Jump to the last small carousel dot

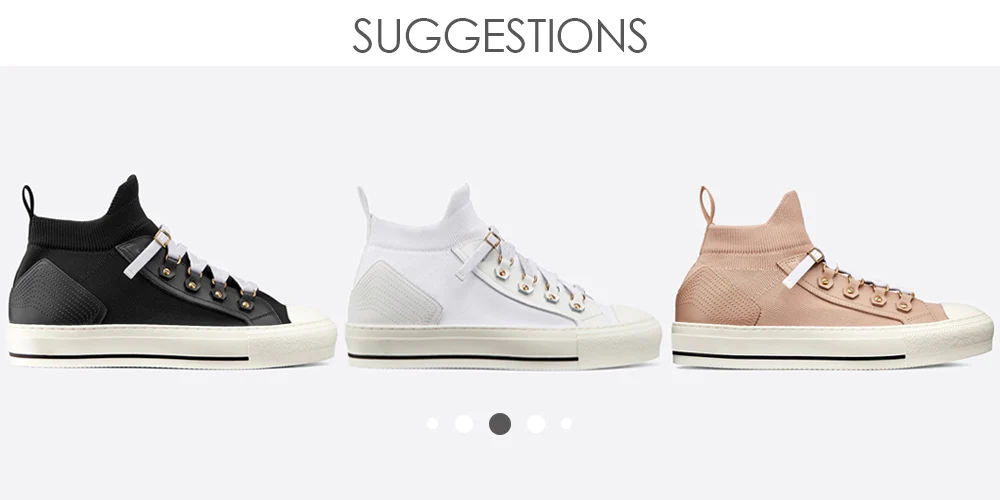[x=566, y=423]
